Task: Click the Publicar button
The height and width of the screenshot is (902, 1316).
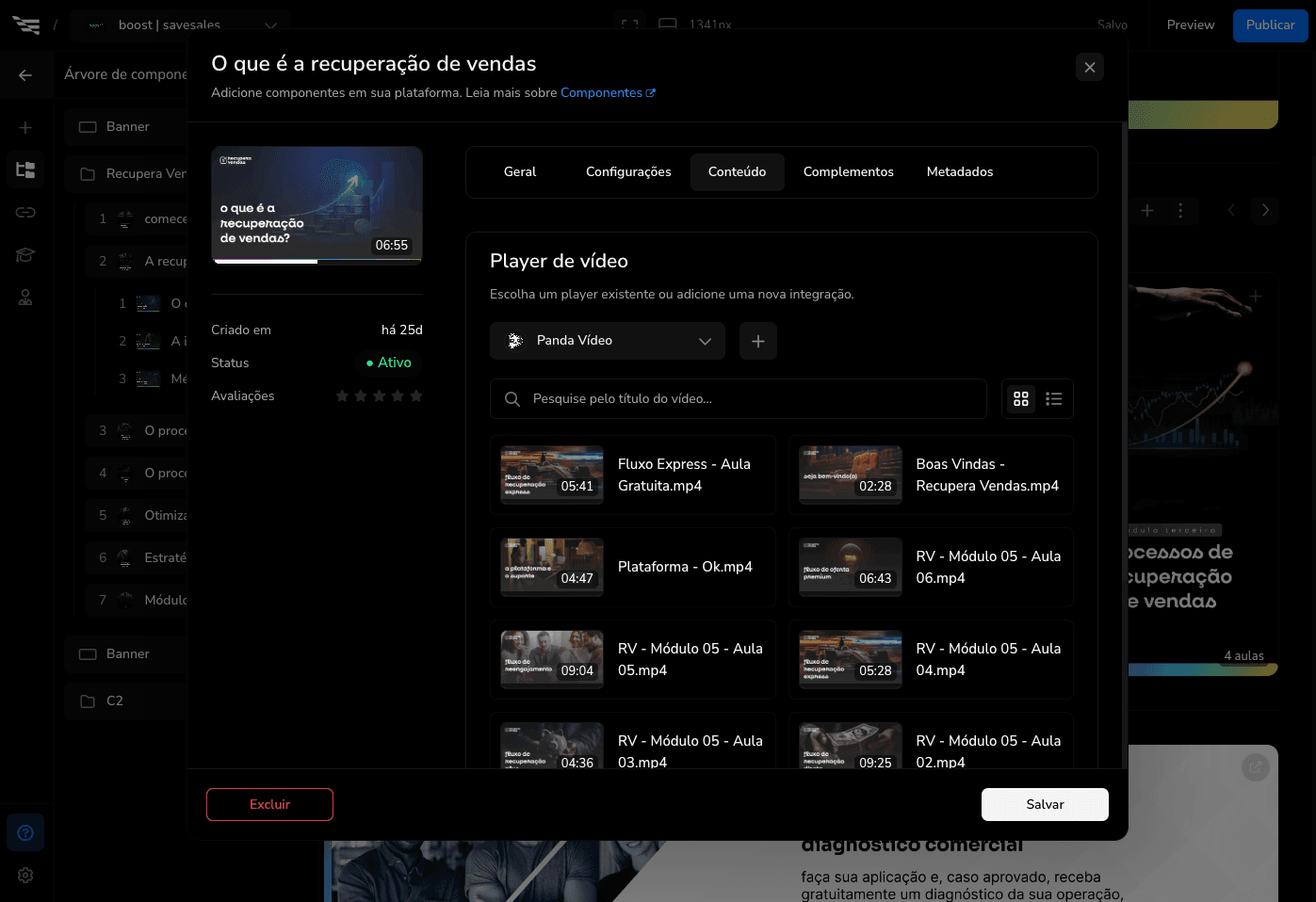Action: click(1271, 25)
